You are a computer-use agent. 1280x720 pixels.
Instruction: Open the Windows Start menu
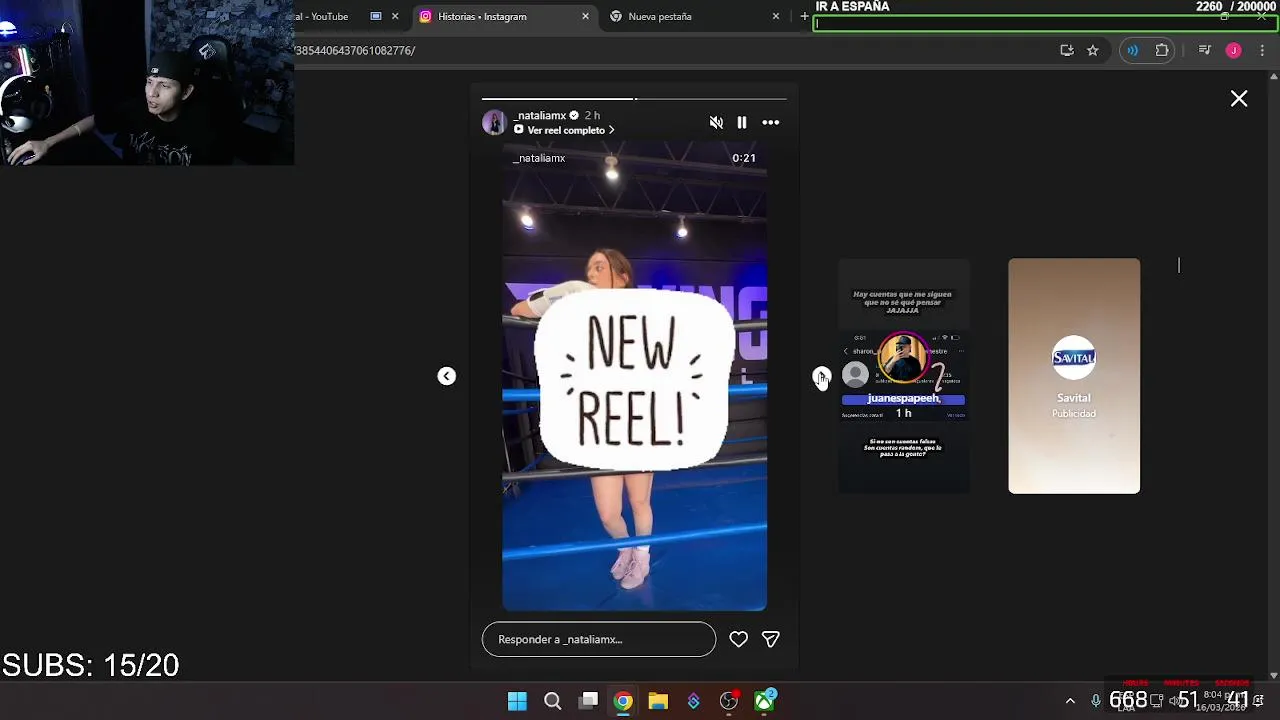click(517, 701)
